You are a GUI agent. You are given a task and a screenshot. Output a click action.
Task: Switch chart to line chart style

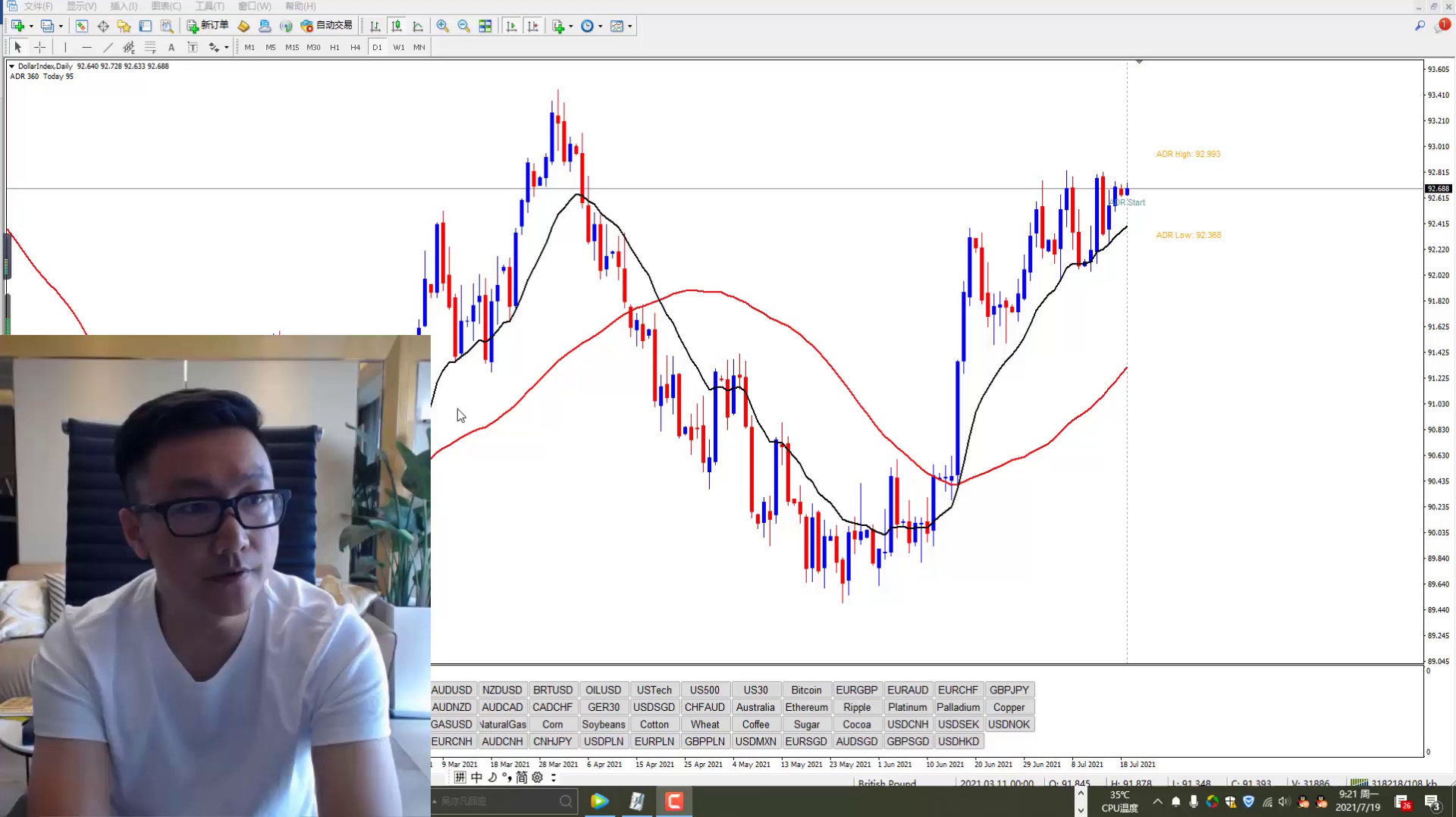click(x=417, y=27)
